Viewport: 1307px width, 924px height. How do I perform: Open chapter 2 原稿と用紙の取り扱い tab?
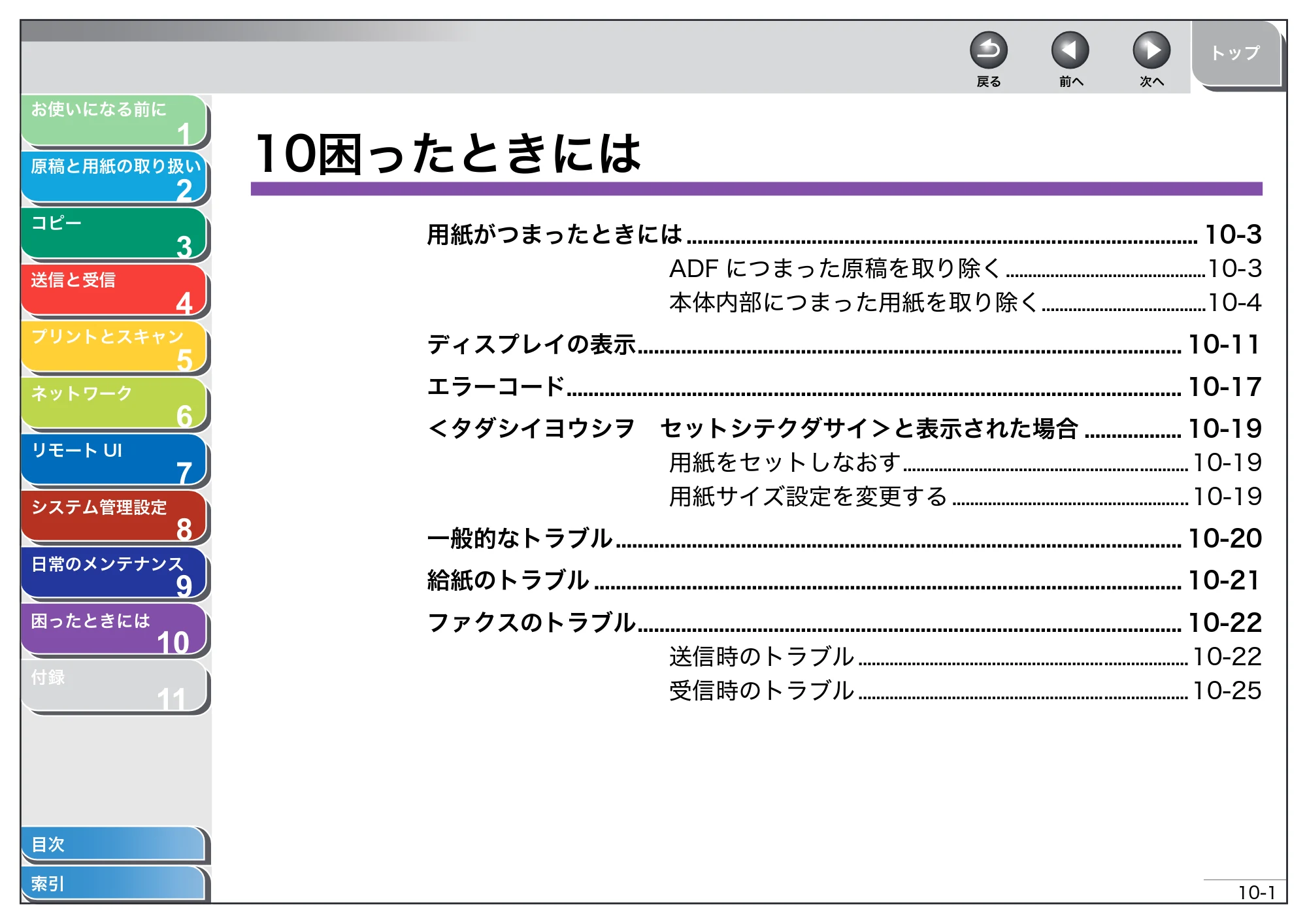pyautogui.click(x=114, y=177)
